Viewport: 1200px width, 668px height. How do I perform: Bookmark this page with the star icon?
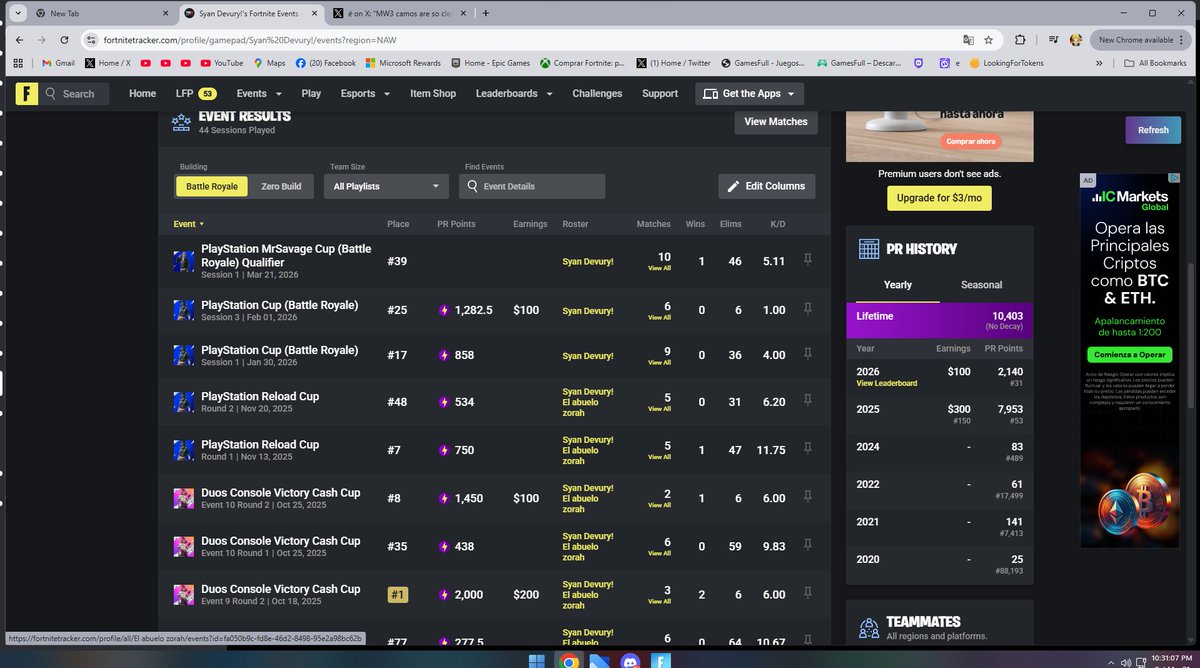989,40
